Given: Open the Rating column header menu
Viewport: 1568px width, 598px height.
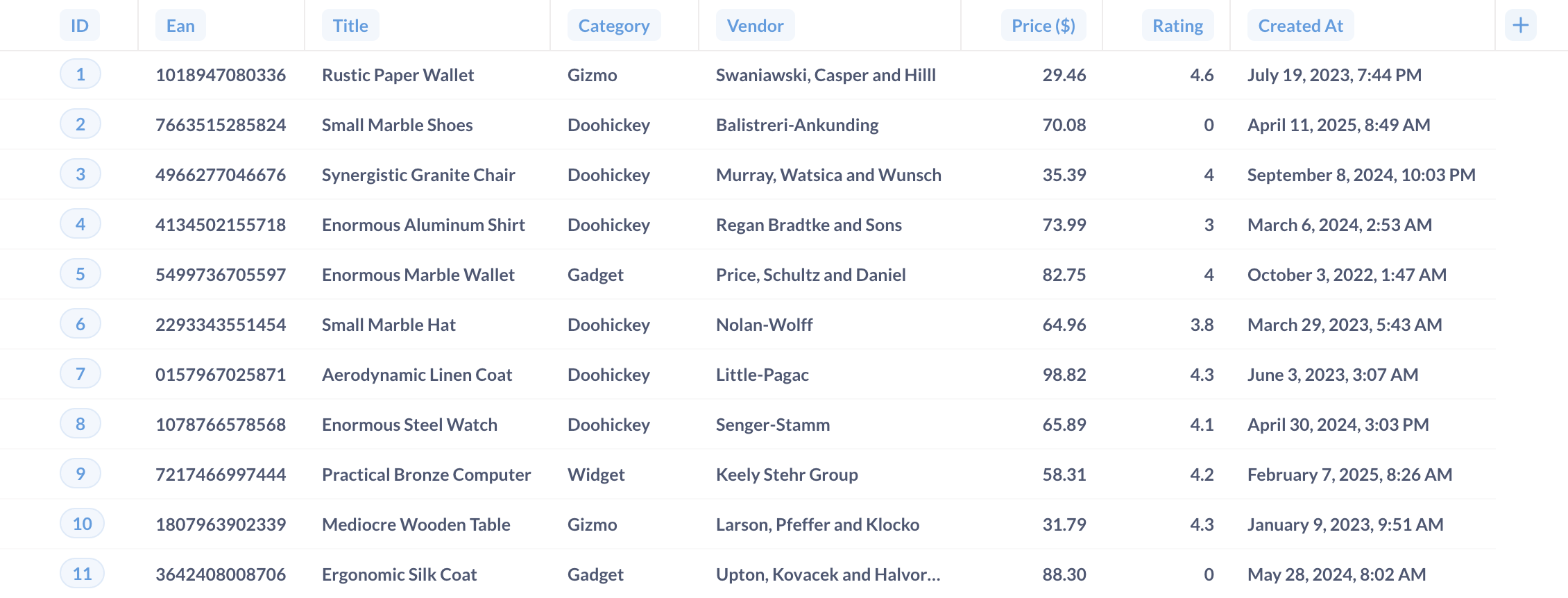Looking at the screenshot, I should [x=1177, y=25].
